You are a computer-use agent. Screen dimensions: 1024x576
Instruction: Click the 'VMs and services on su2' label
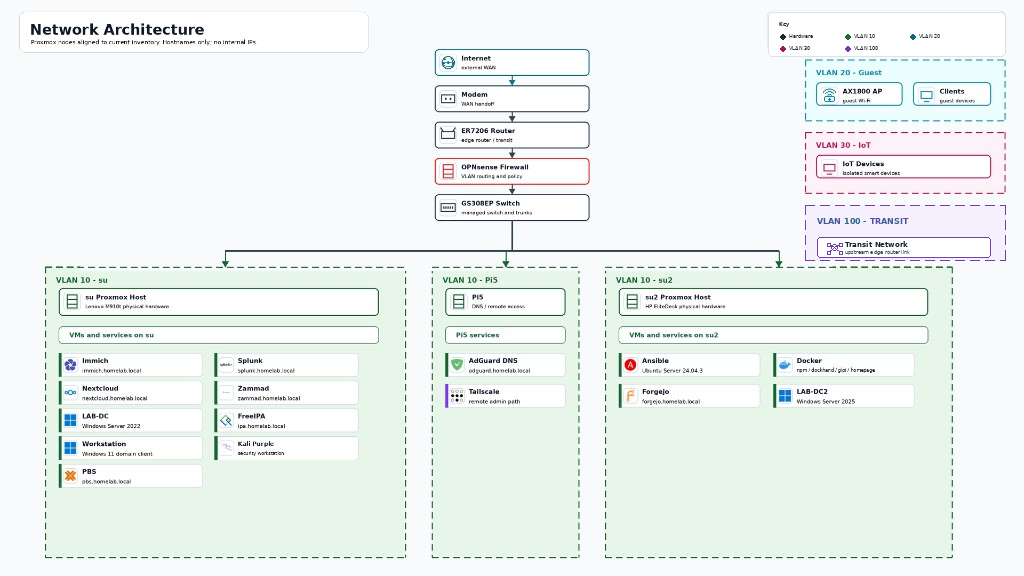(673, 335)
